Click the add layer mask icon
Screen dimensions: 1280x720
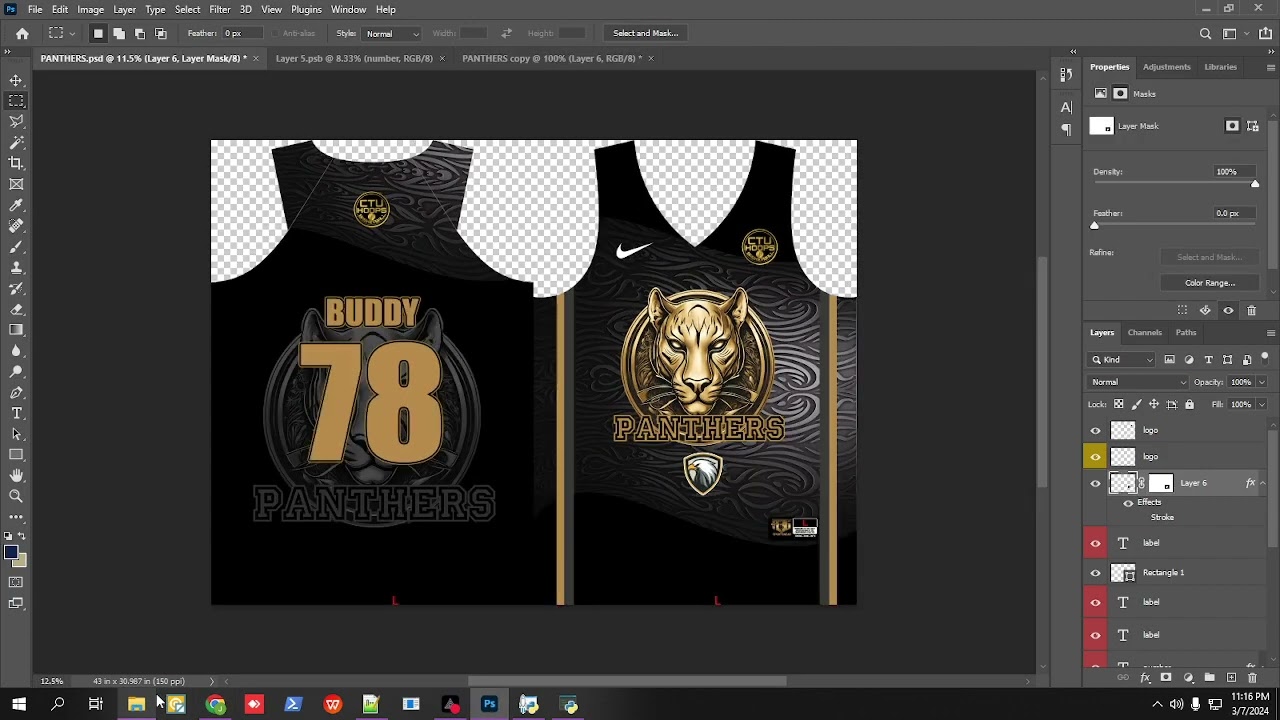[x=1166, y=678]
